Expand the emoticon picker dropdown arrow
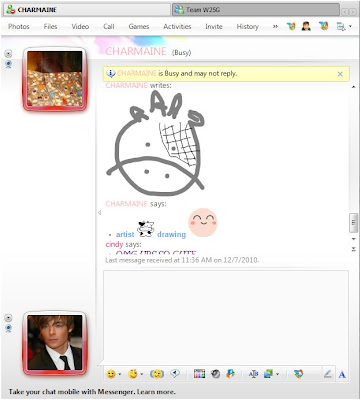This screenshot has height=400, width=361. click(120, 374)
